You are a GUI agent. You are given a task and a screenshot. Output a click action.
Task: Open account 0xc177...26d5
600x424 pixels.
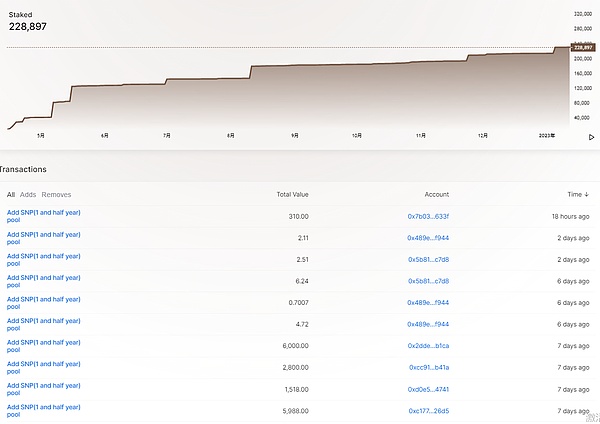[428, 410]
